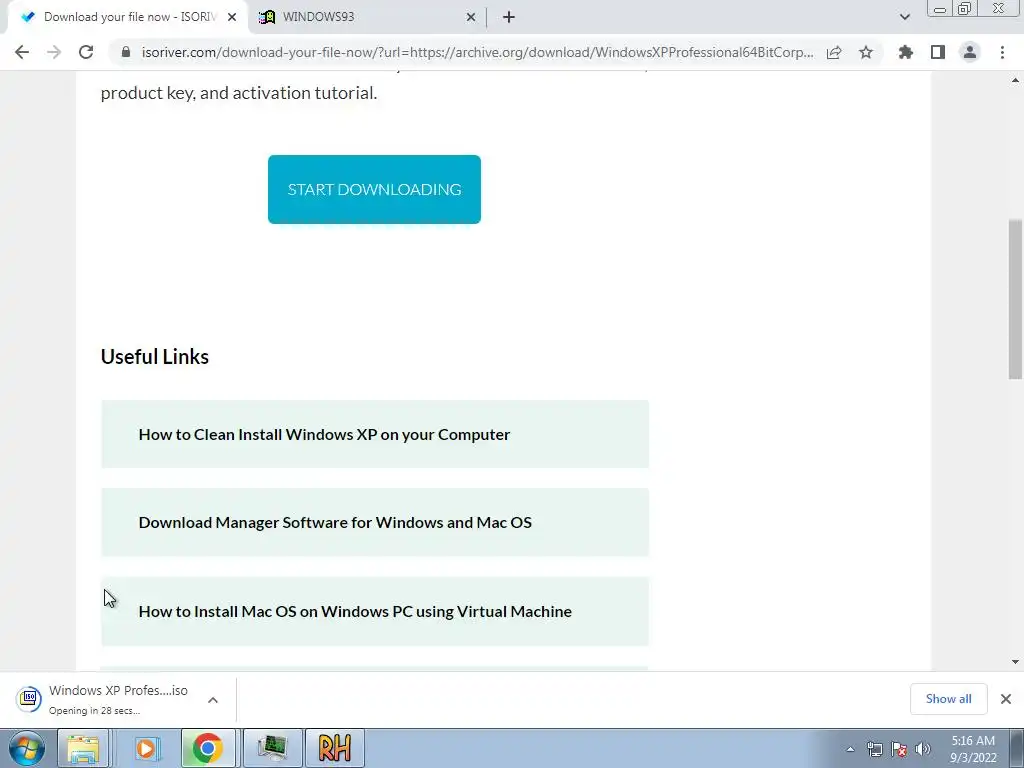This screenshot has width=1024, height=768.
Task: Expand the tab search chevron
Action: click(904, 17)
